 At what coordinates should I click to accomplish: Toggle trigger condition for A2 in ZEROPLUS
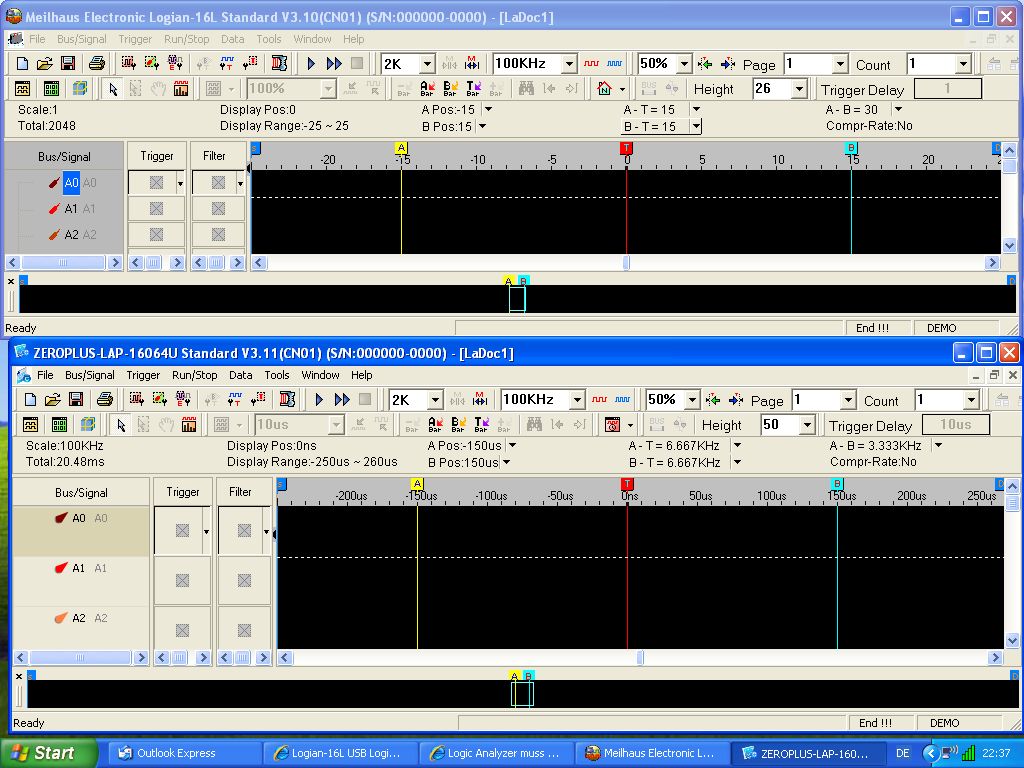(x=182, y=630)
